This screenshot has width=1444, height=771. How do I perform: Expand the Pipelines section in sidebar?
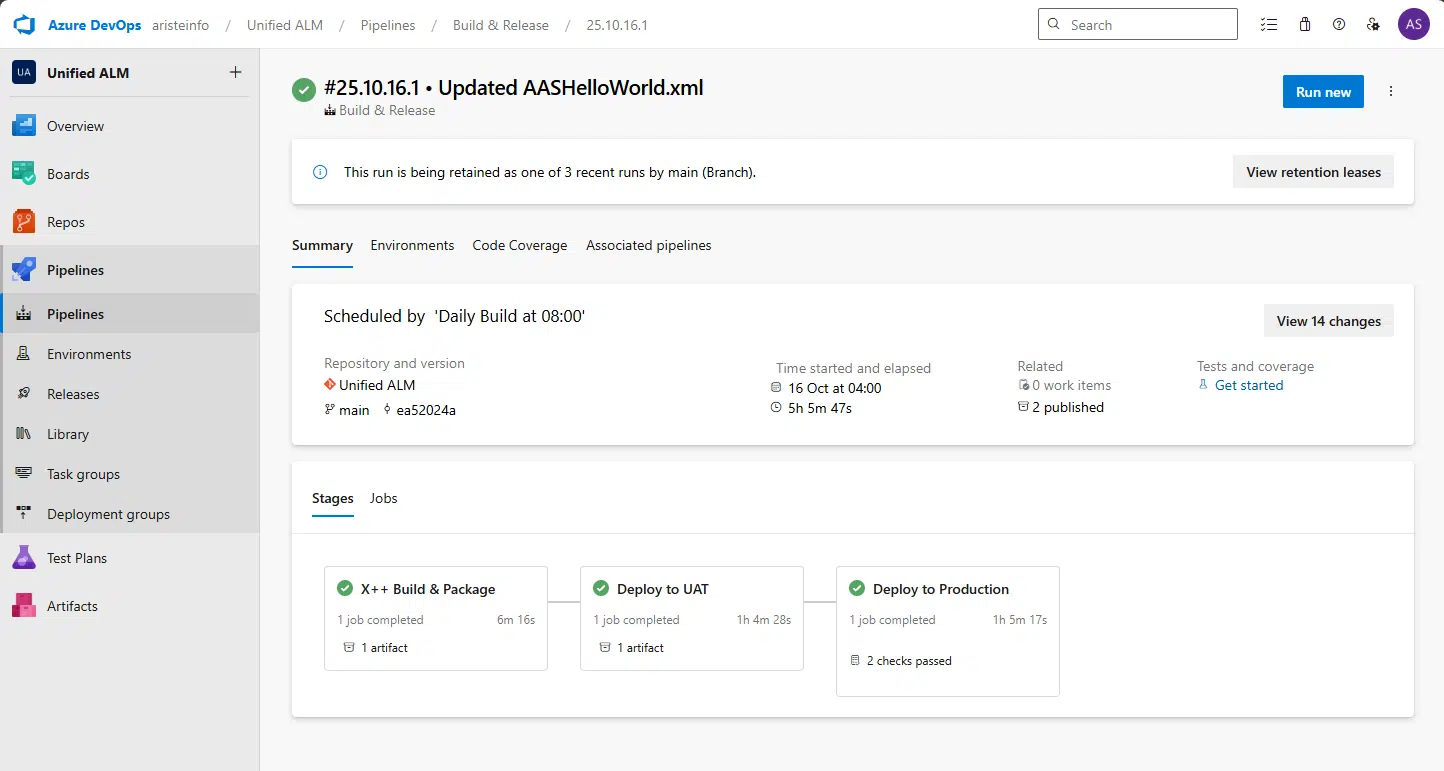coord(75,270)
